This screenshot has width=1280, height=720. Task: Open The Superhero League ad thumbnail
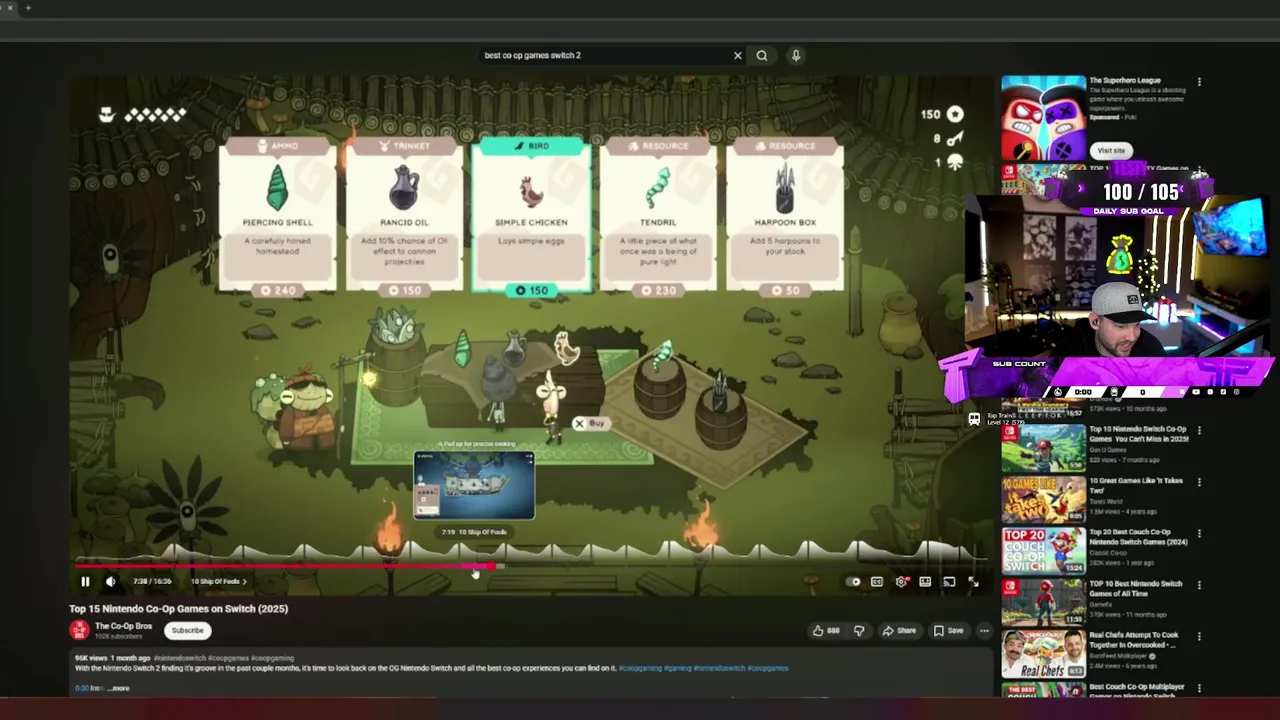point(1044,118)
